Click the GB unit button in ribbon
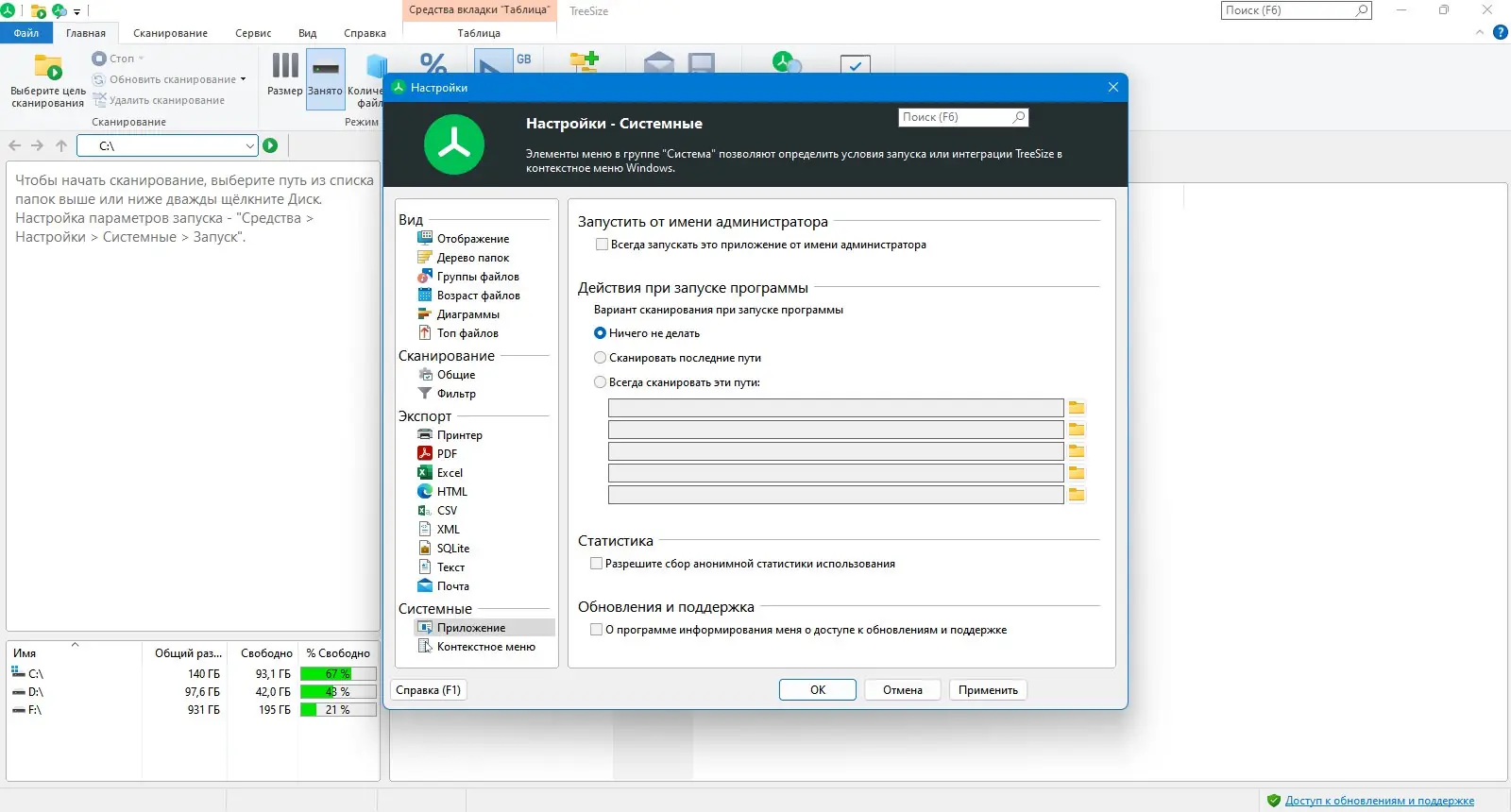Image resolution: width=1511 pixels, height=812 pixels. 523,59
